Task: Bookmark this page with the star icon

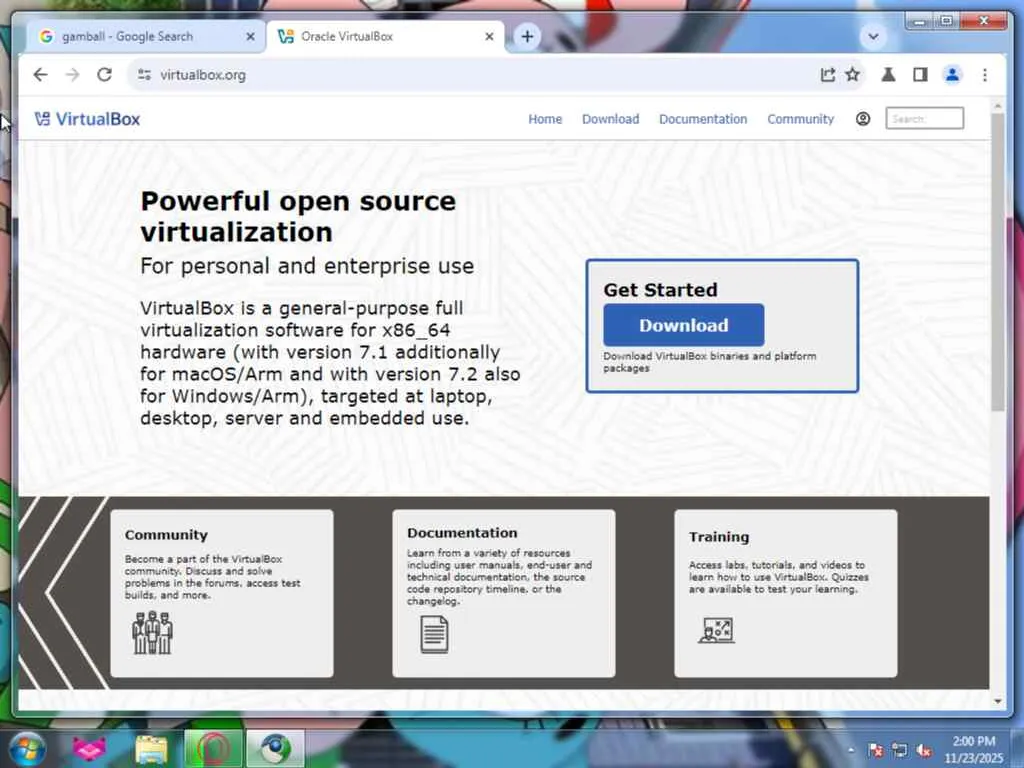Action: pos(853,75)
